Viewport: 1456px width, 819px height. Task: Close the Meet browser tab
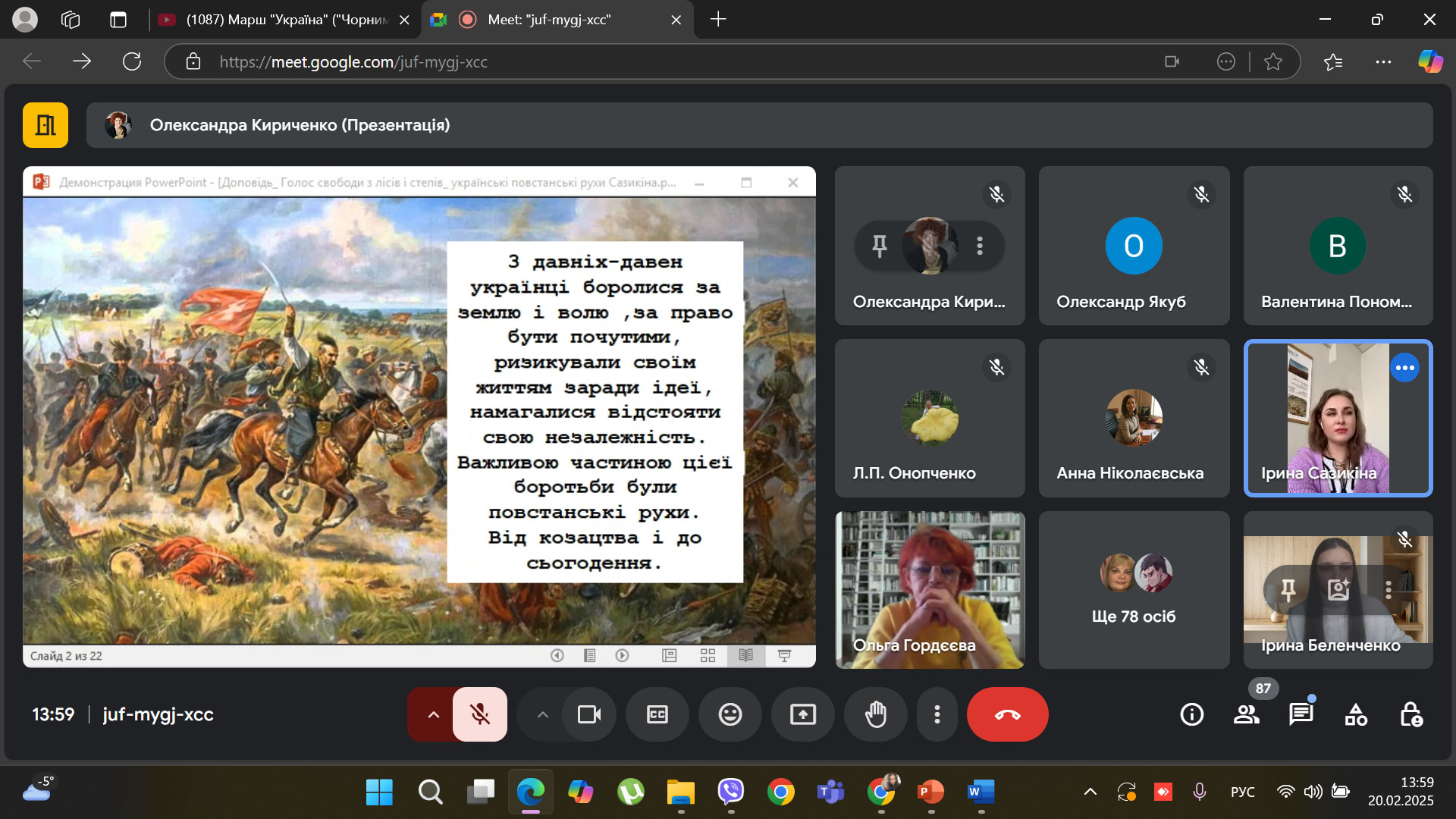click(x=676, y=20)
